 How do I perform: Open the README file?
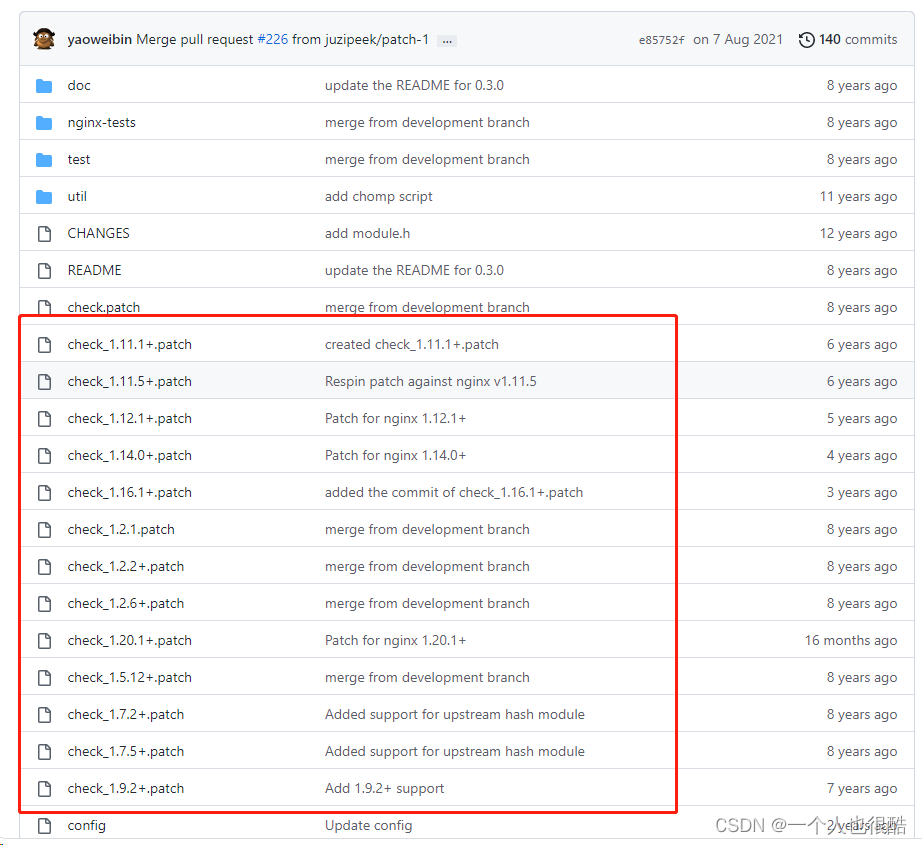tap(94, 270)
